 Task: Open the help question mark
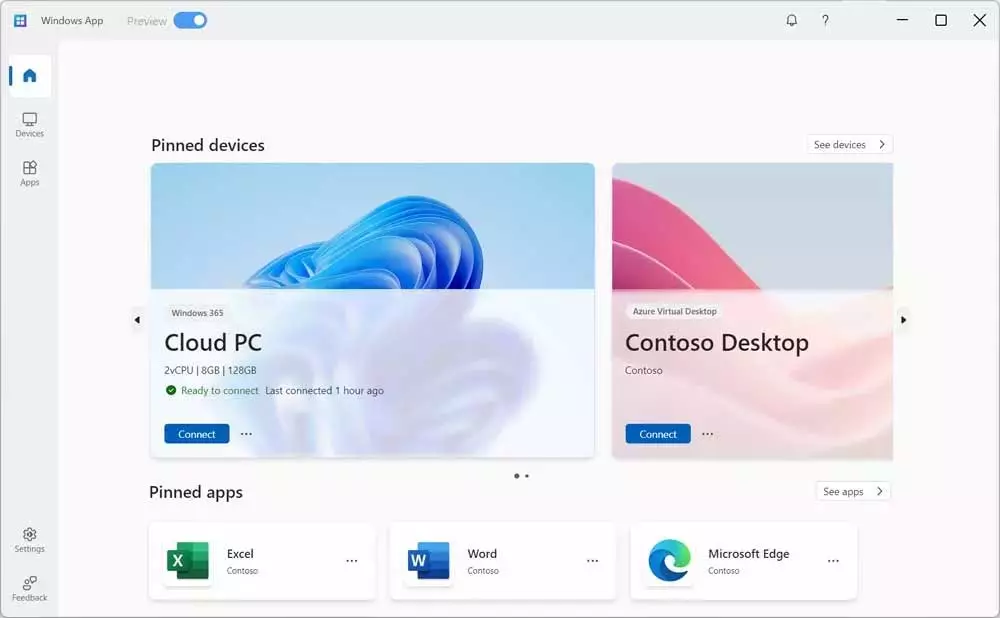pos(825,20)
